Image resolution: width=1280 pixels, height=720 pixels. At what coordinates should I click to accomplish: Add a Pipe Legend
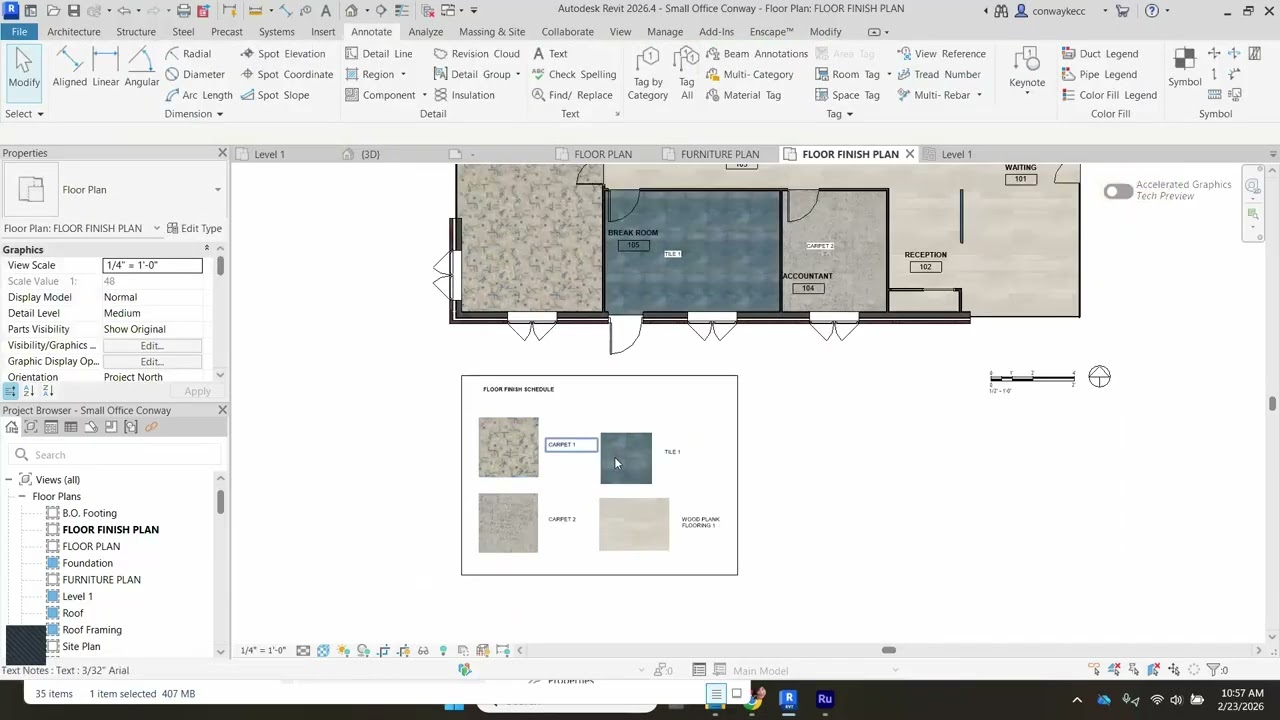1098,75
